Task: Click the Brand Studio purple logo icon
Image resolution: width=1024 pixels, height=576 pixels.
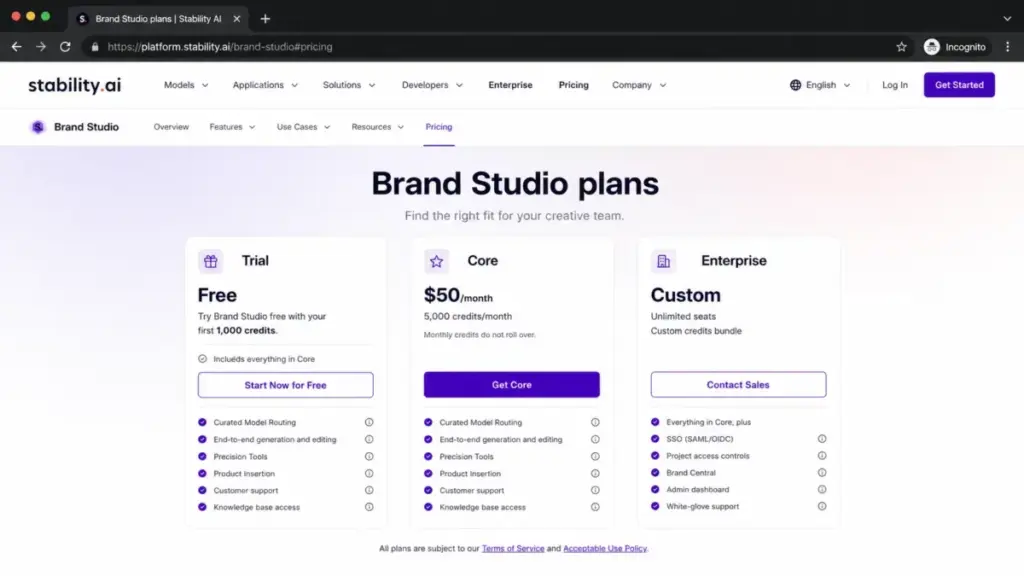Action: 38,127
